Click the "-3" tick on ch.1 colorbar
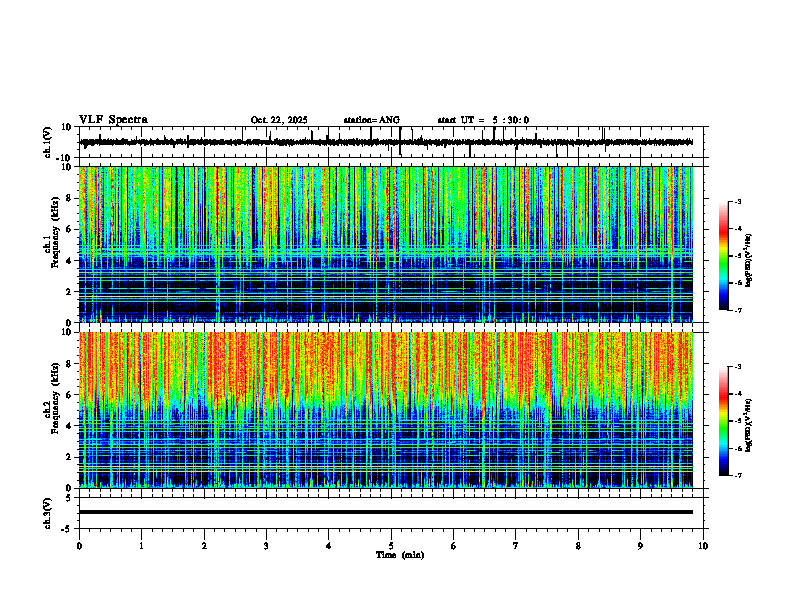The image size is (792, 612). (x=738, y=202)
